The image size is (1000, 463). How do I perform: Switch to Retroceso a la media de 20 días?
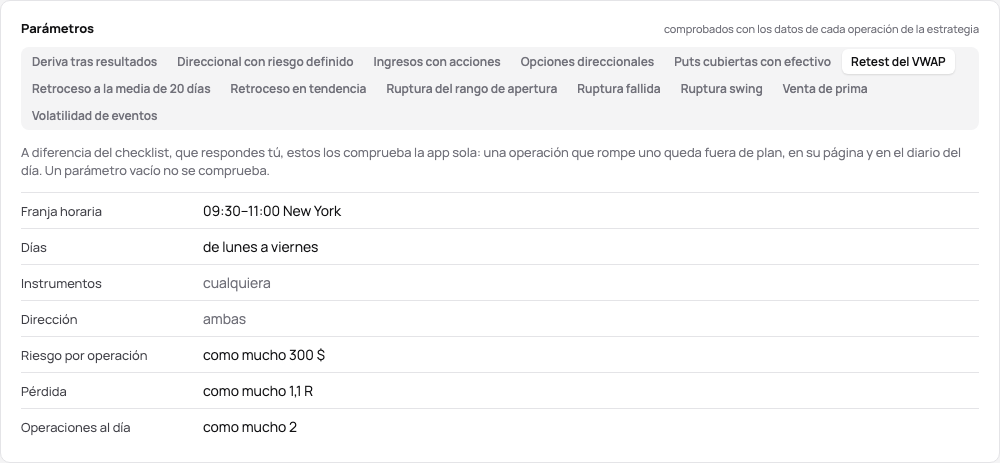click(x=121, y=89)
